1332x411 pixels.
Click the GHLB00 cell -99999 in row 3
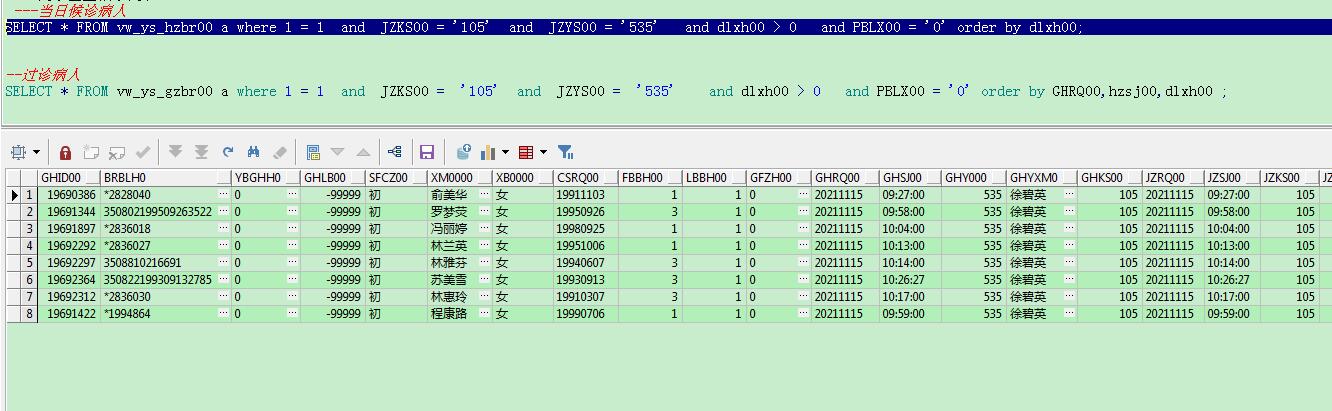point(332,229)
